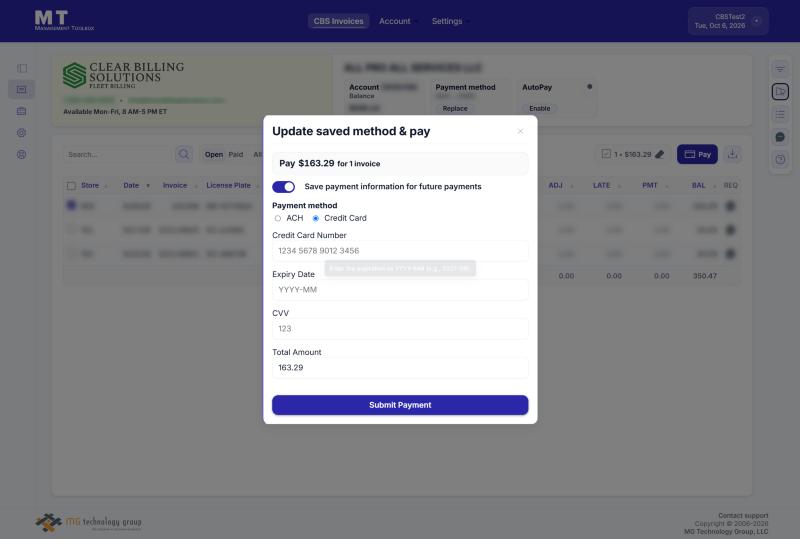Click the search magnifier button
800x539 pixels.
pos(184,154)
